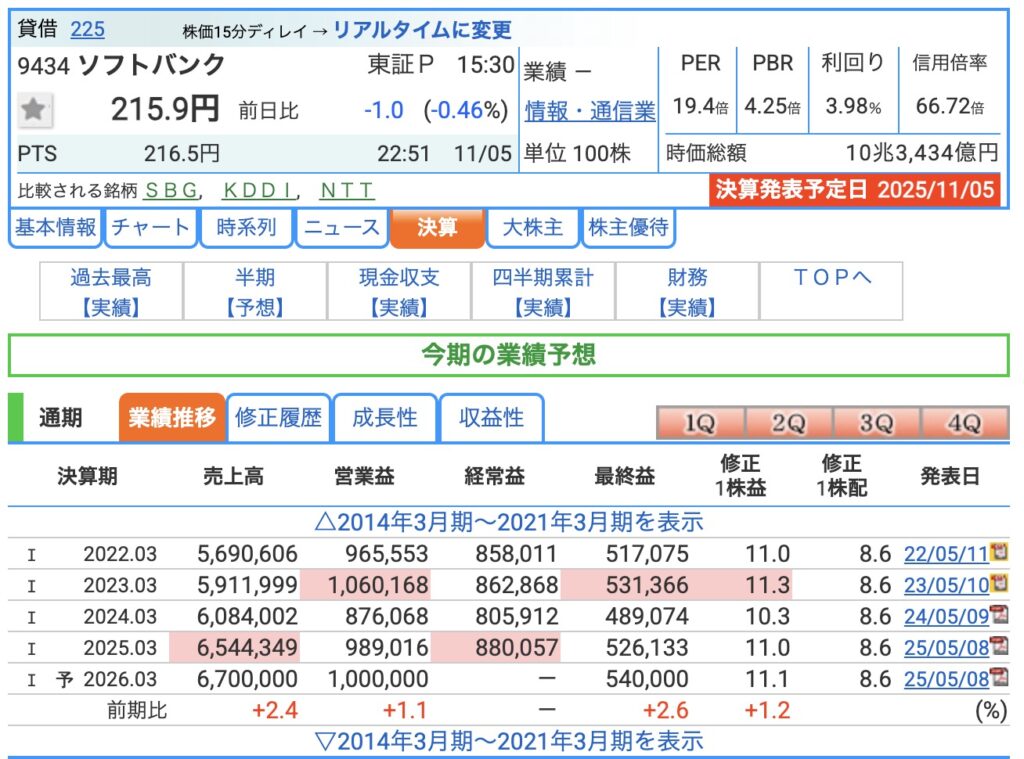Open the PDF icon beside 25/05/08 for 2025.03
This screenshot has height=759, width=1024.
[x=997, y=648]
